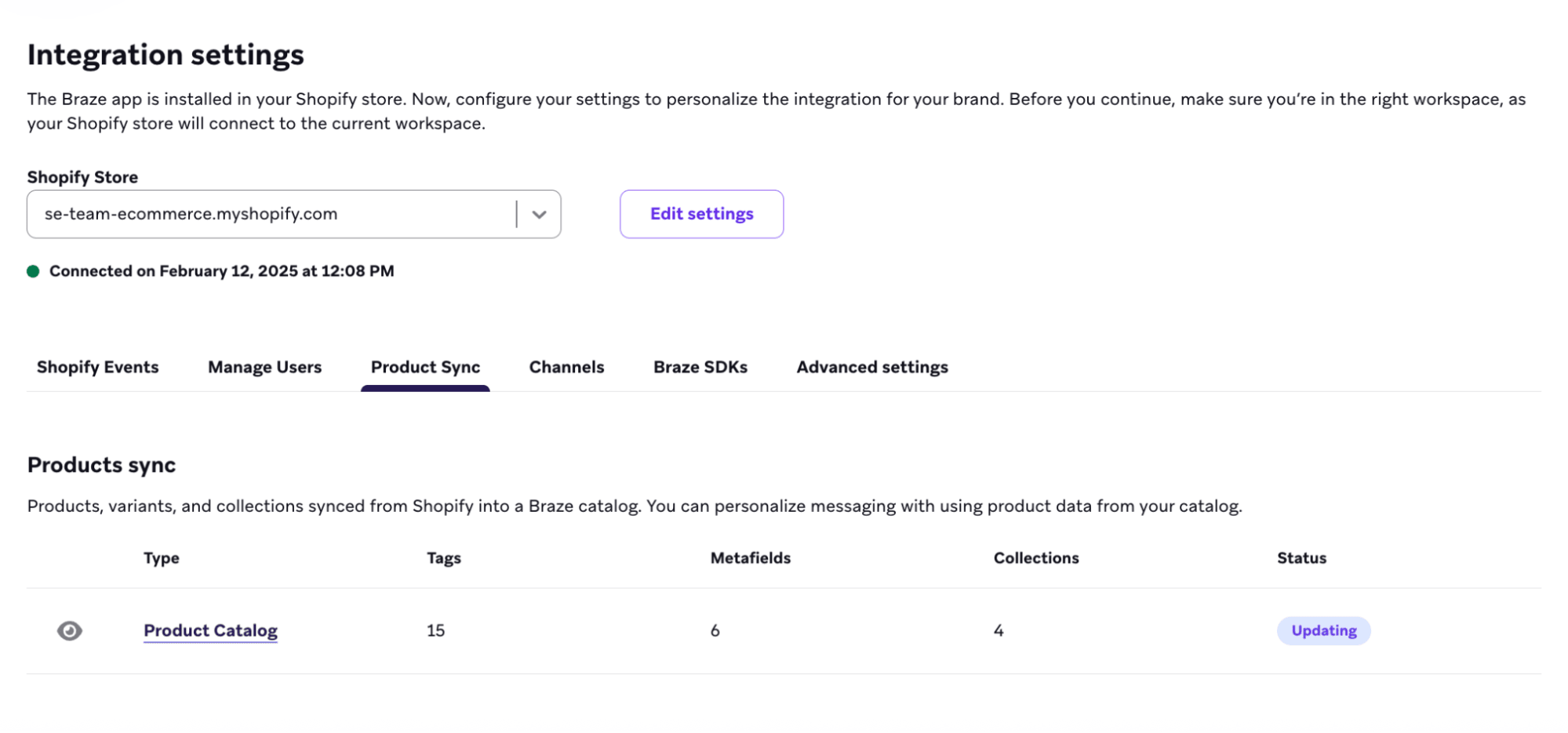
Task: Open the Product Catalog link
Action: tap(210, 630)
